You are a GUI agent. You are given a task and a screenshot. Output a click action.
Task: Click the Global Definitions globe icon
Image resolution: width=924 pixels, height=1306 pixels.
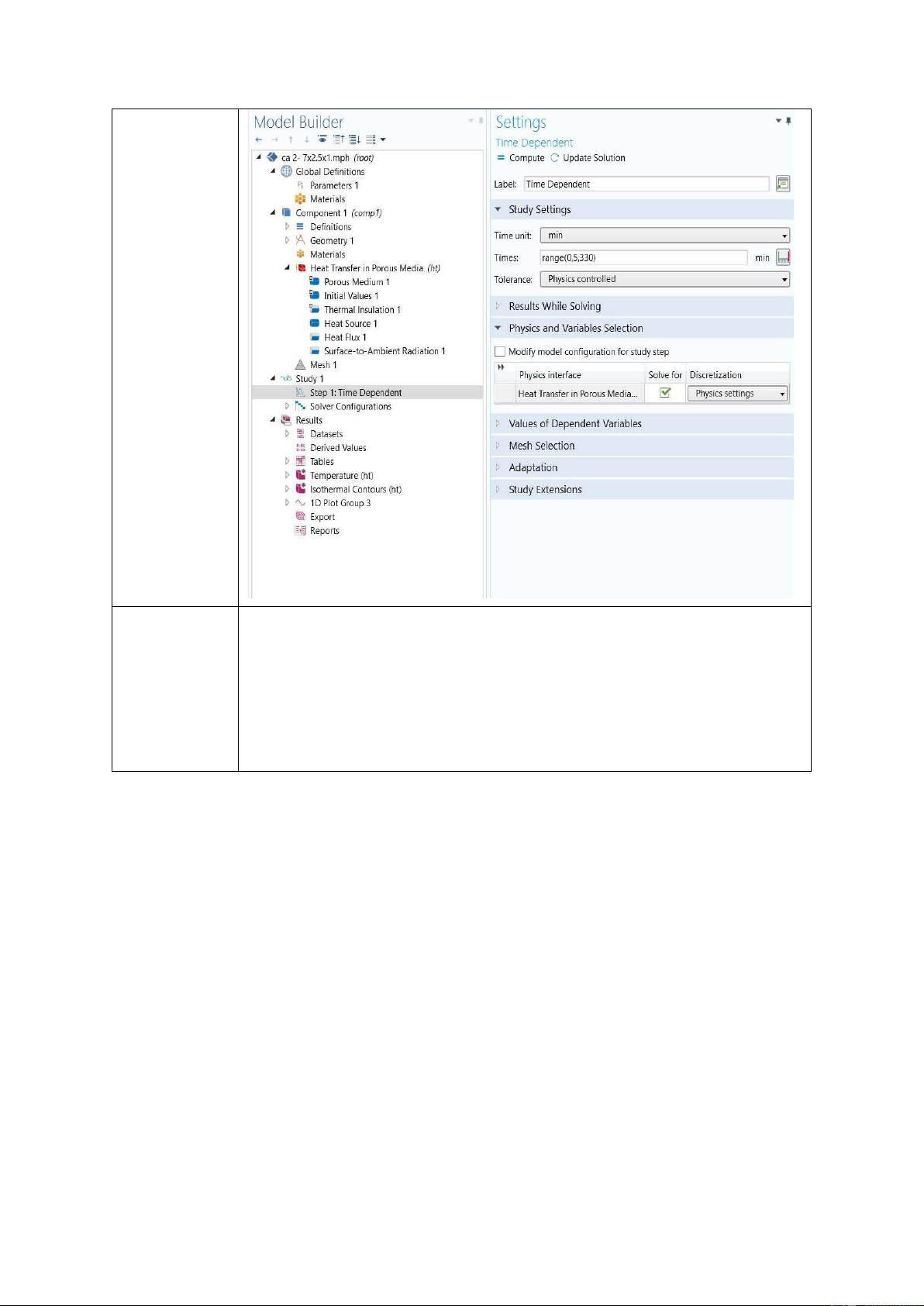point(286,172)
